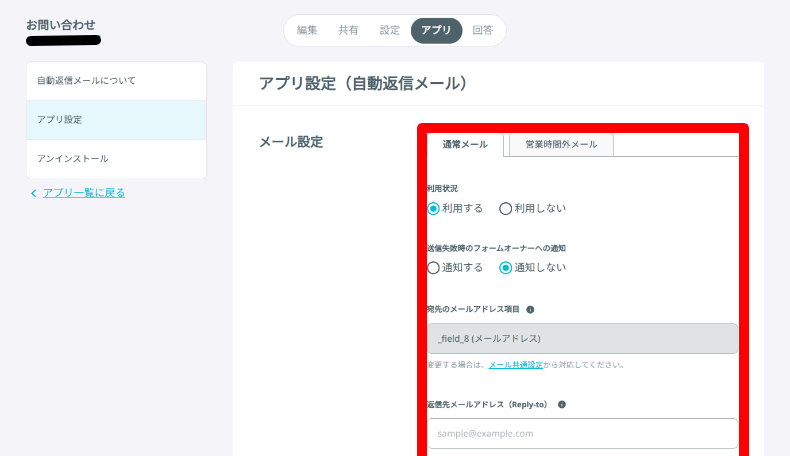Open the メール共通設定 link
This screenshot has height=456, width=790.
click(515, 365)
